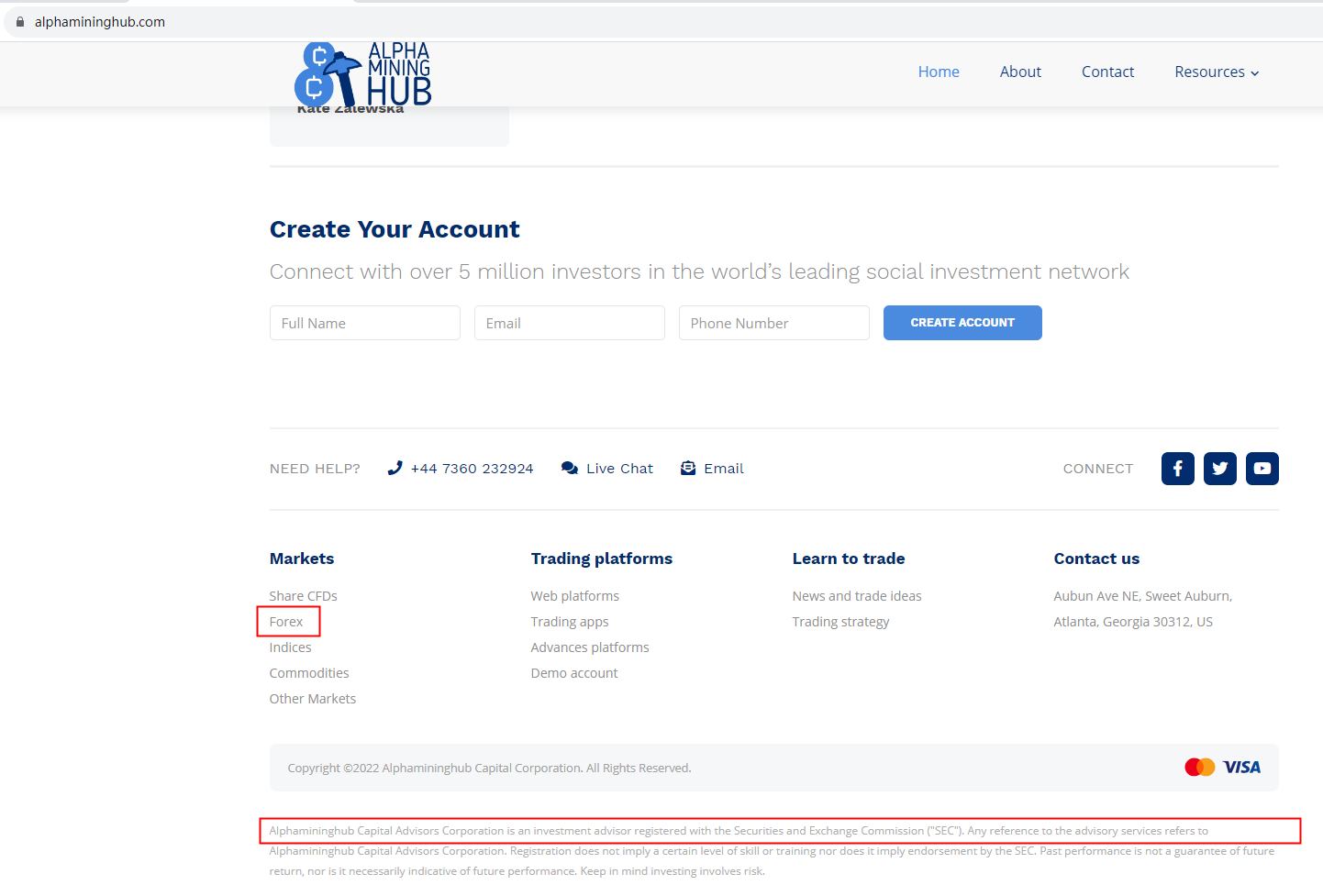
Task: Click the CREATE ACCOUNT button
Action: [962, 323]
